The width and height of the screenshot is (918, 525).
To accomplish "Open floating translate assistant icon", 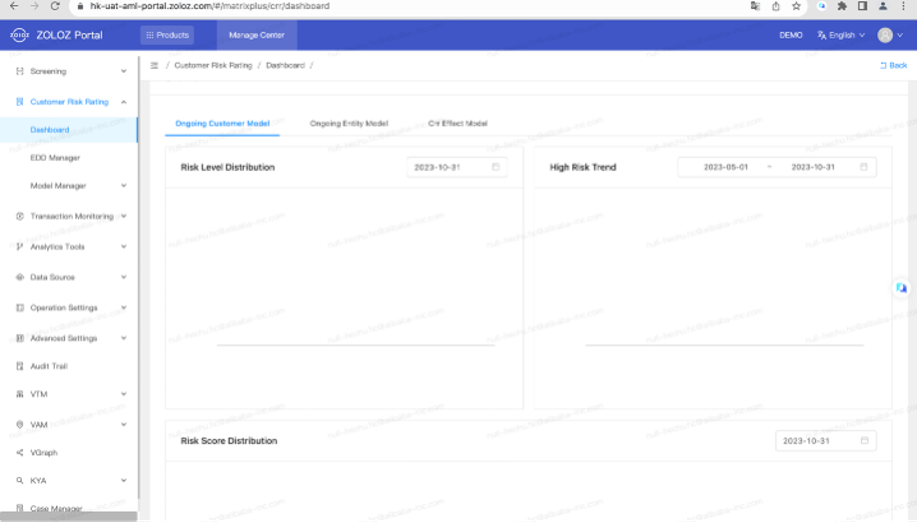I will [x=902, y=288].
